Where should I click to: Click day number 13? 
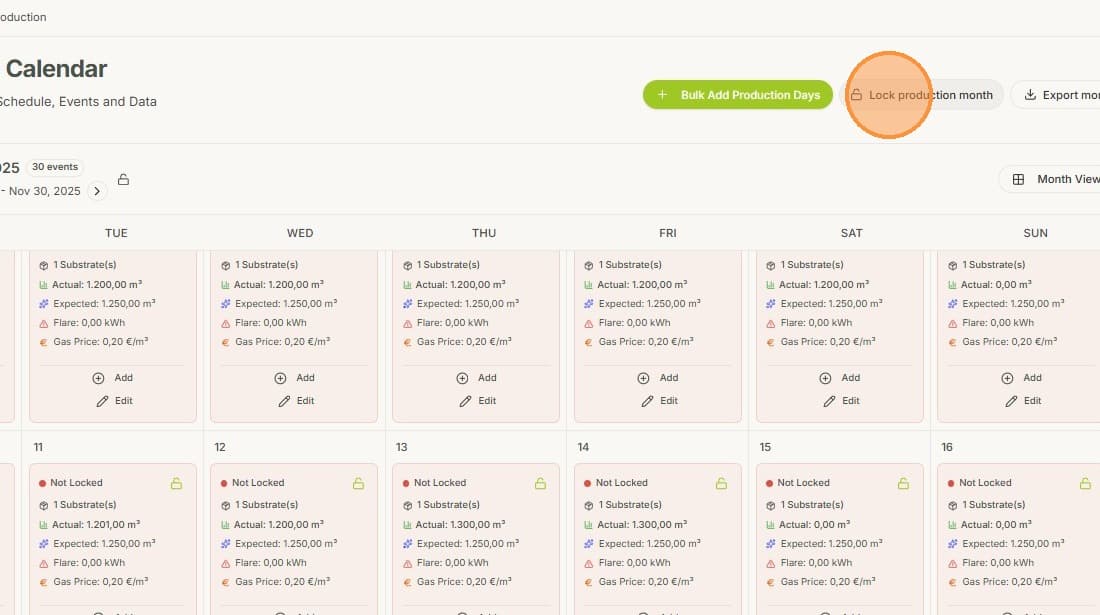401,447
